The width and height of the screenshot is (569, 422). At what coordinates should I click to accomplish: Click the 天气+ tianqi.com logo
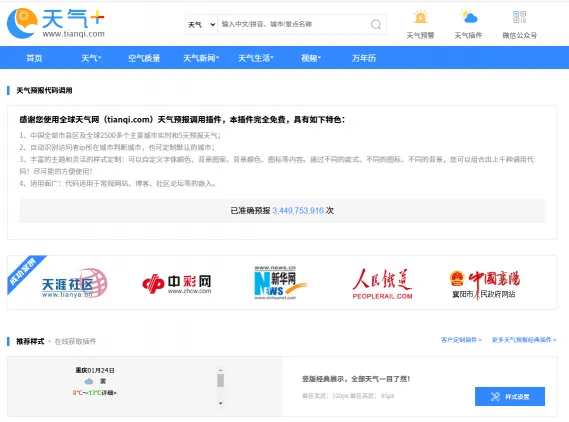(56, 23)
